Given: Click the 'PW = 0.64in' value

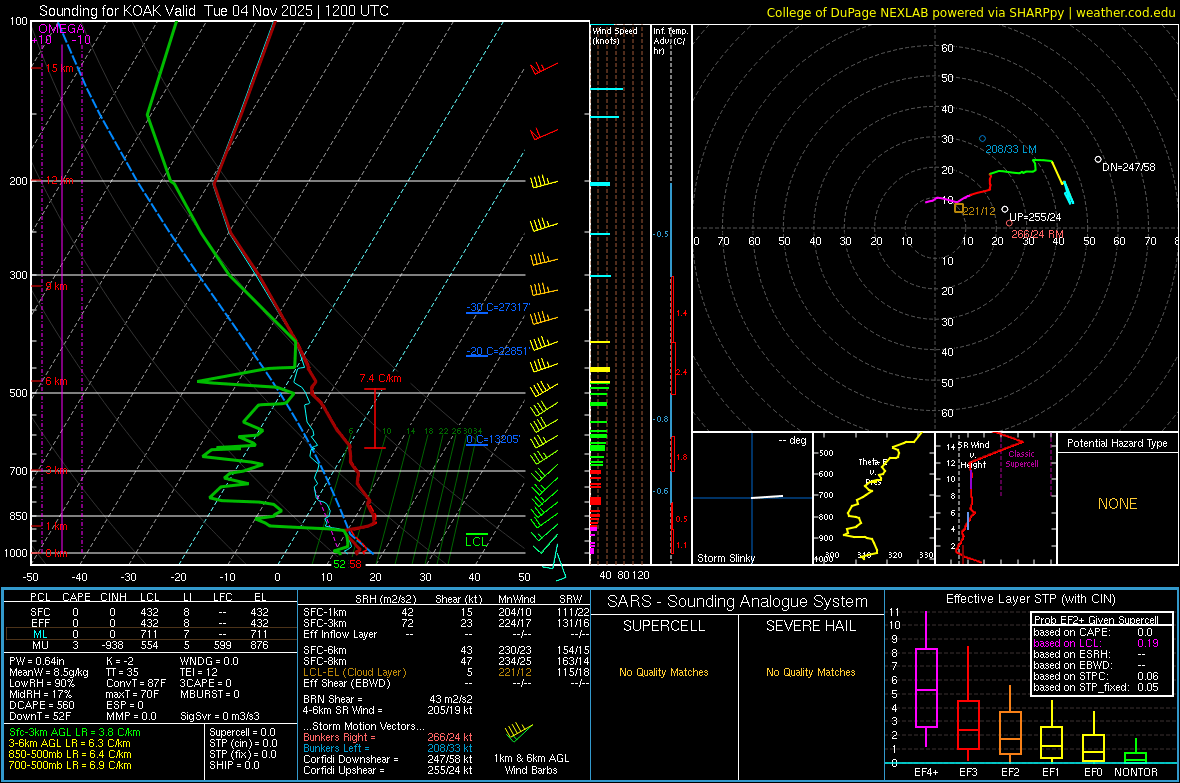Looking at the screenshot, I should tap(37, 661).
